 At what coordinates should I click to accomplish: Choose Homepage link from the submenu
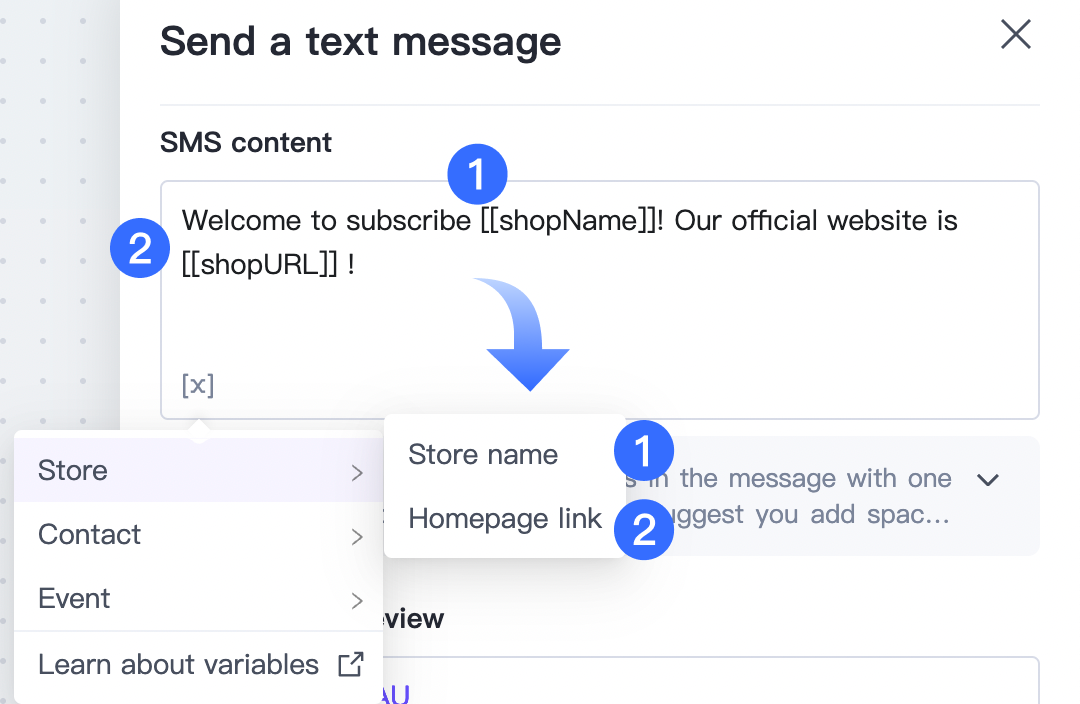(x=505, y=518)
